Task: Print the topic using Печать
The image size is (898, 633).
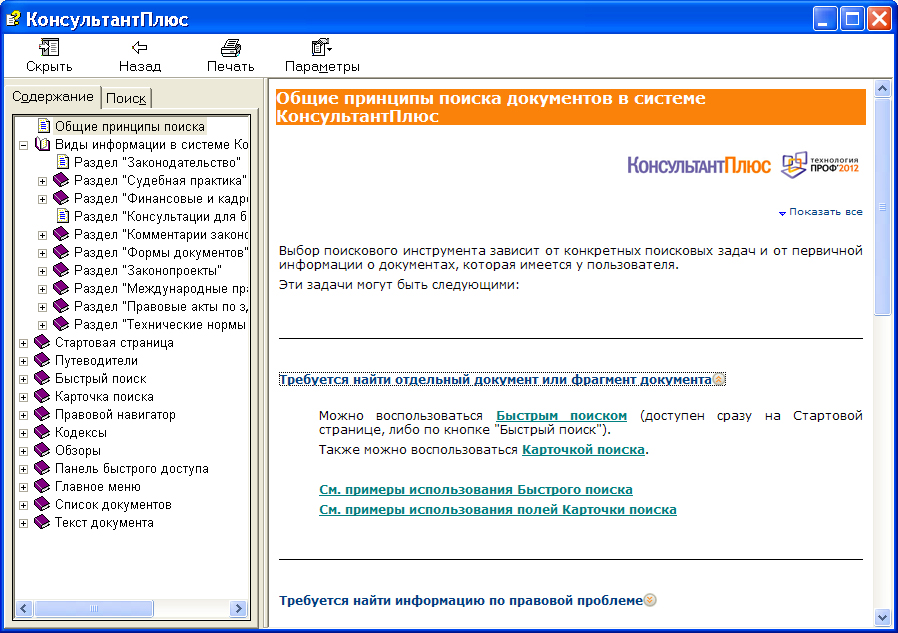Action: tap(231, 47)
